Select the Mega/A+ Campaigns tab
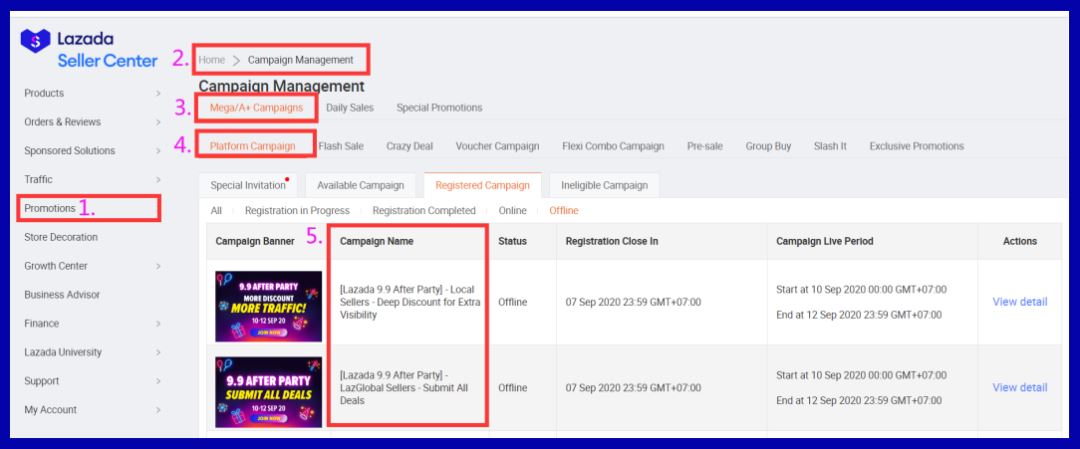Image resolution: width=1080 pixels, height=449 pixels. pyautogui.click(x=256, y=107)
